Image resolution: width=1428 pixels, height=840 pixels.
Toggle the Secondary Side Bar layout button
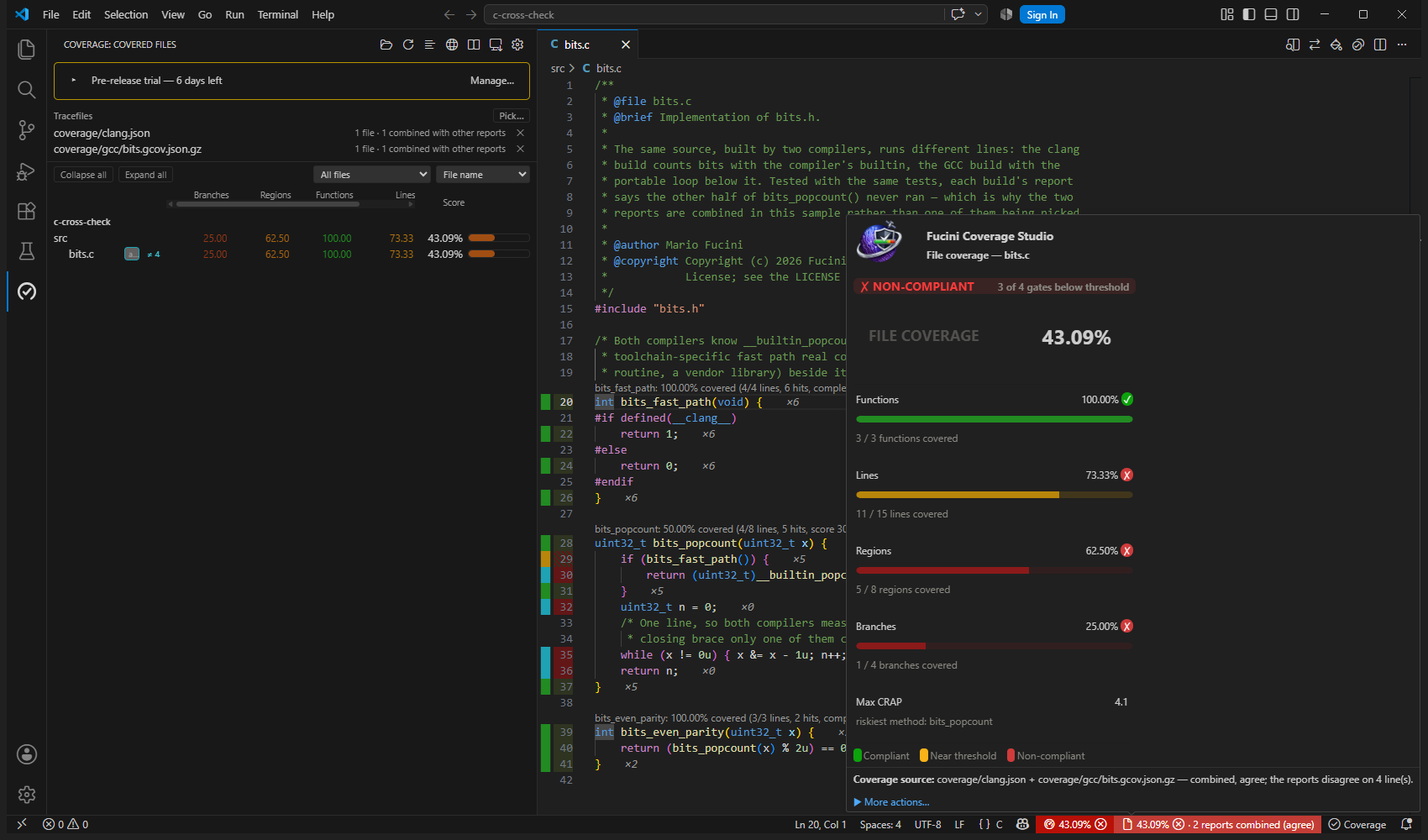(1293, 14)
